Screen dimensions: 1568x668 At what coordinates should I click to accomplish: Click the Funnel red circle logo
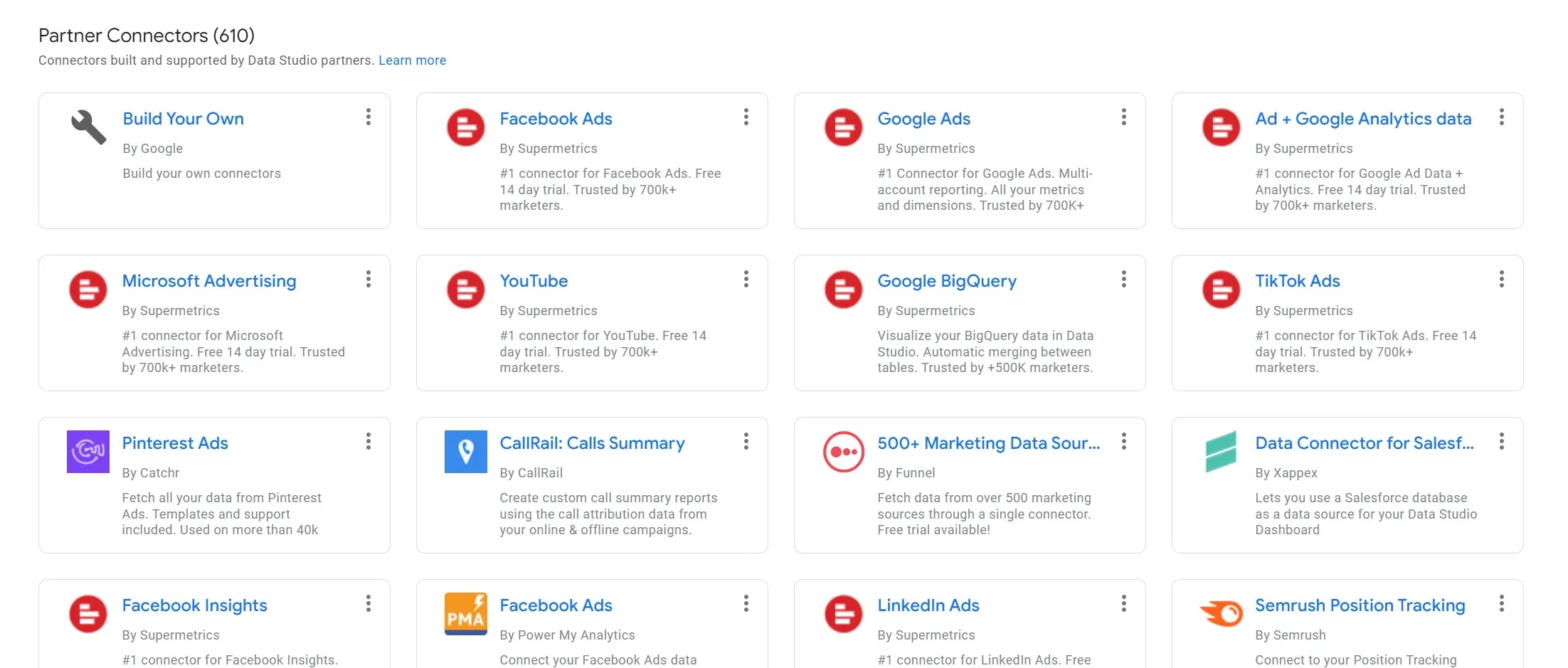click(x=844, y=452)
